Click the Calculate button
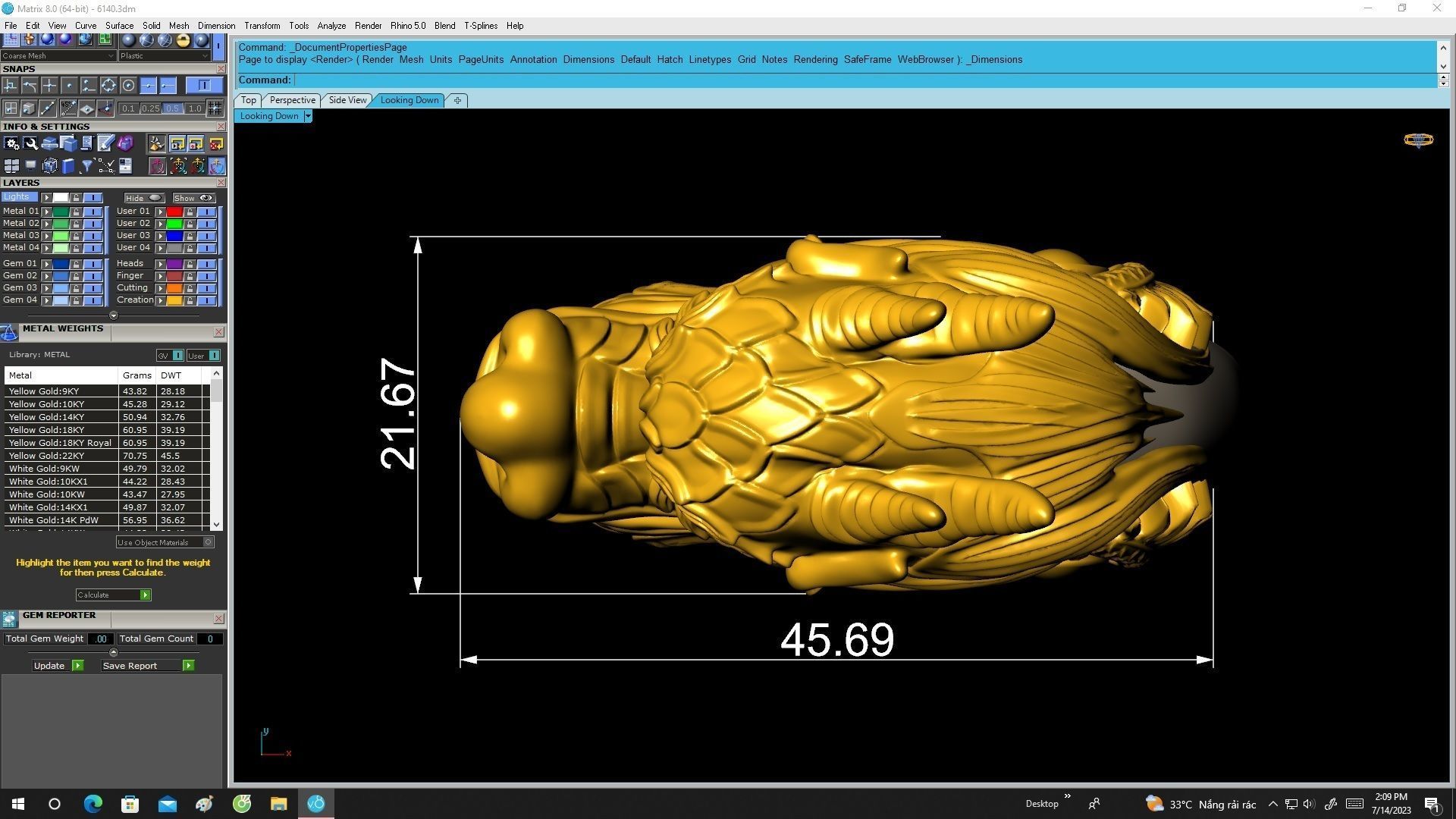1456x819 pixels. click(113, 595)
